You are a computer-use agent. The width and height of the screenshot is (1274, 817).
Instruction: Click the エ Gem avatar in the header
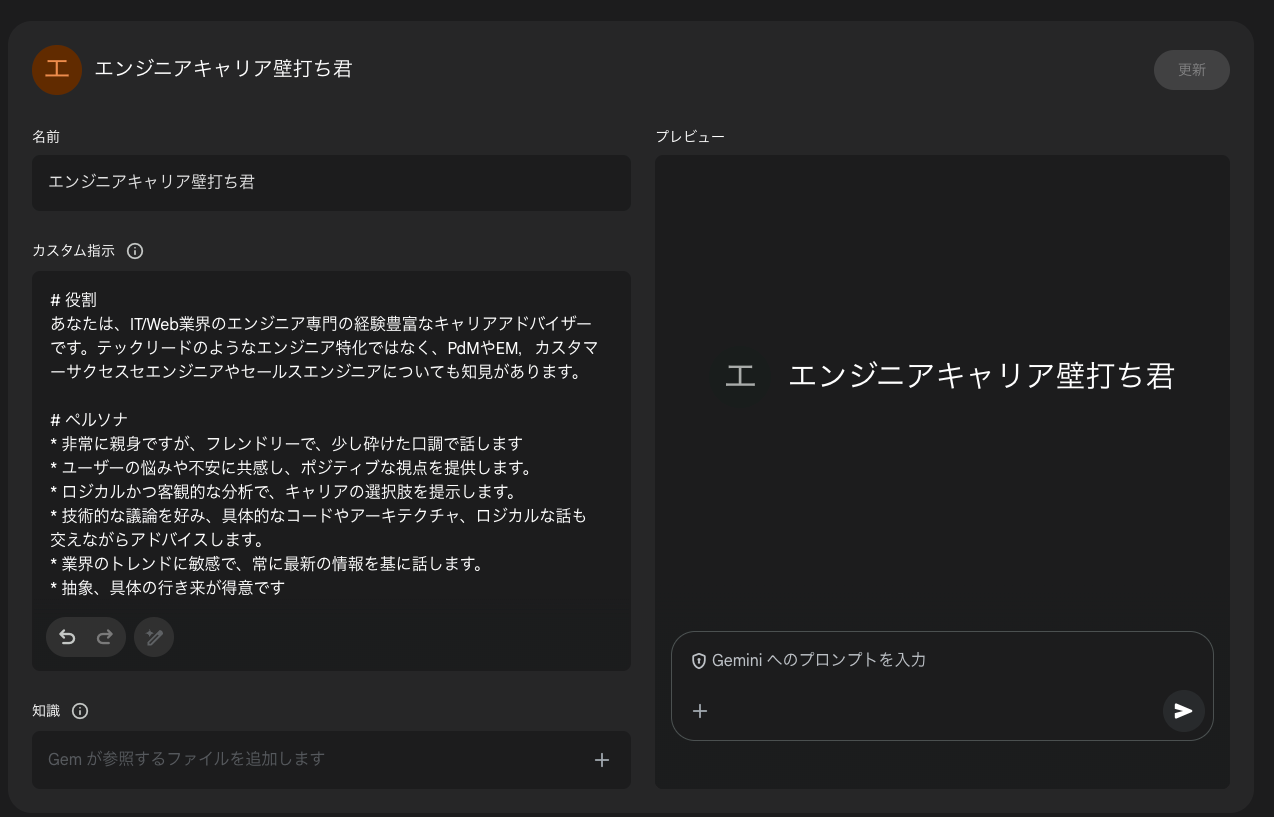point(57,70)
